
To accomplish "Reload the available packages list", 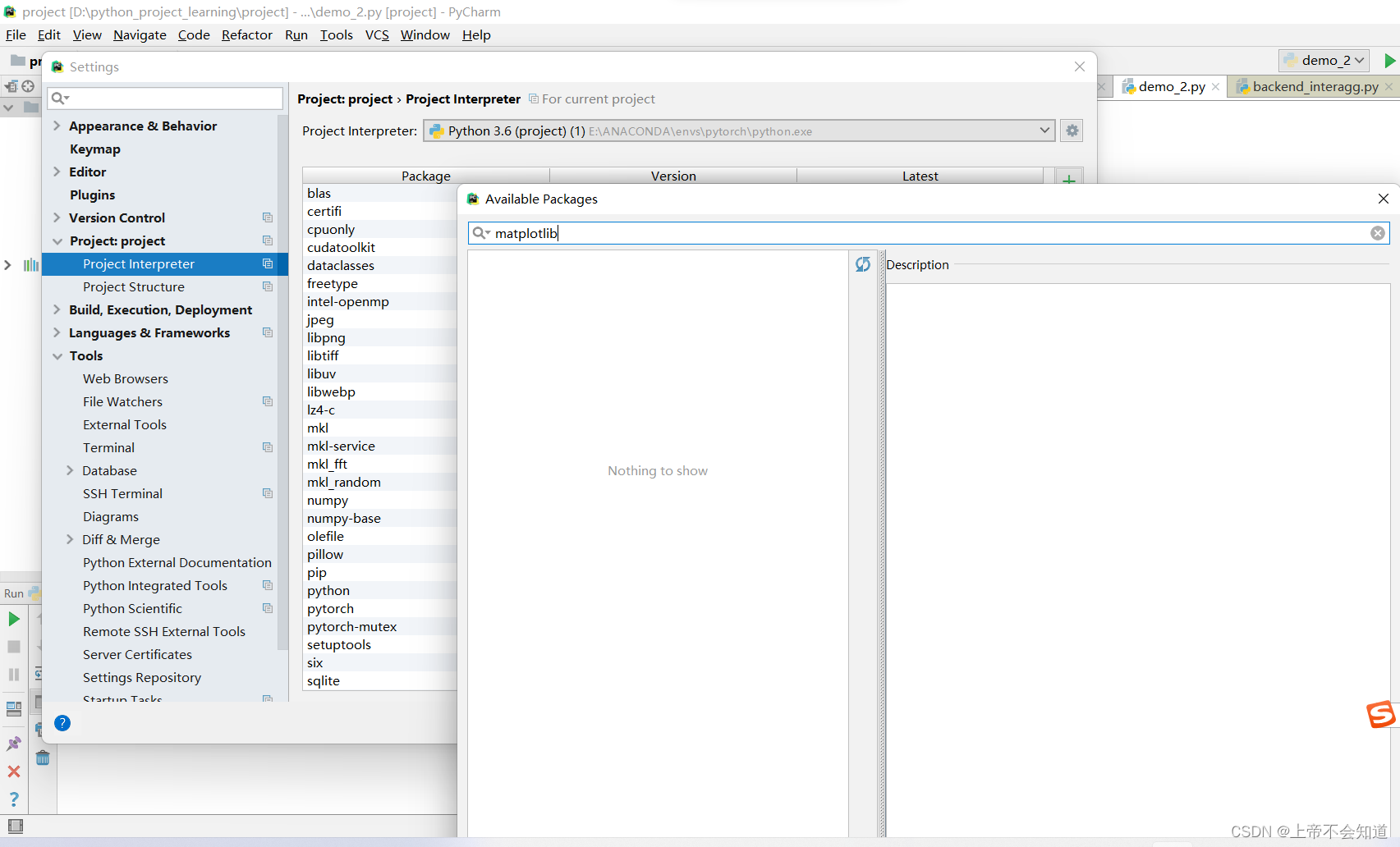I will pyautogui.click(x=862, y=264).
